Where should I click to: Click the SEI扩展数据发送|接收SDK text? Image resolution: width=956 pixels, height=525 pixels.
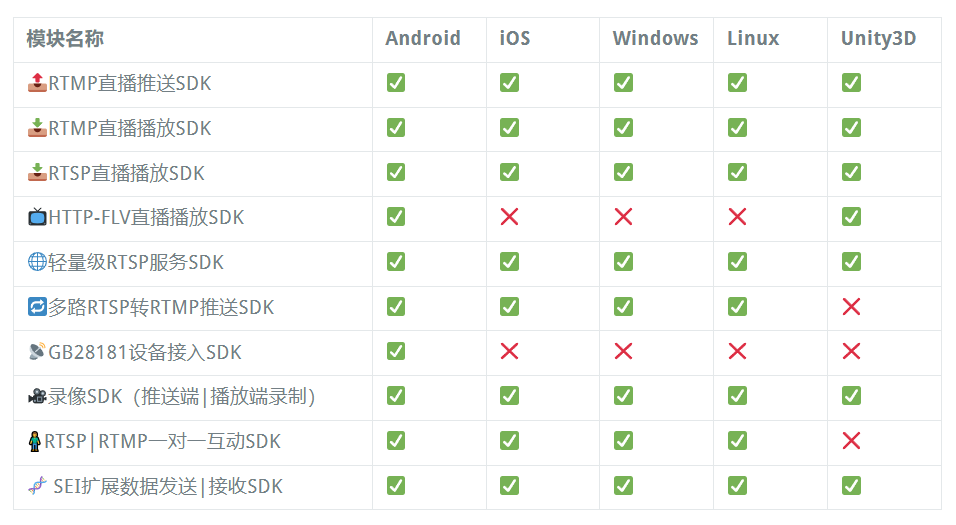click(x=168, y=486)
